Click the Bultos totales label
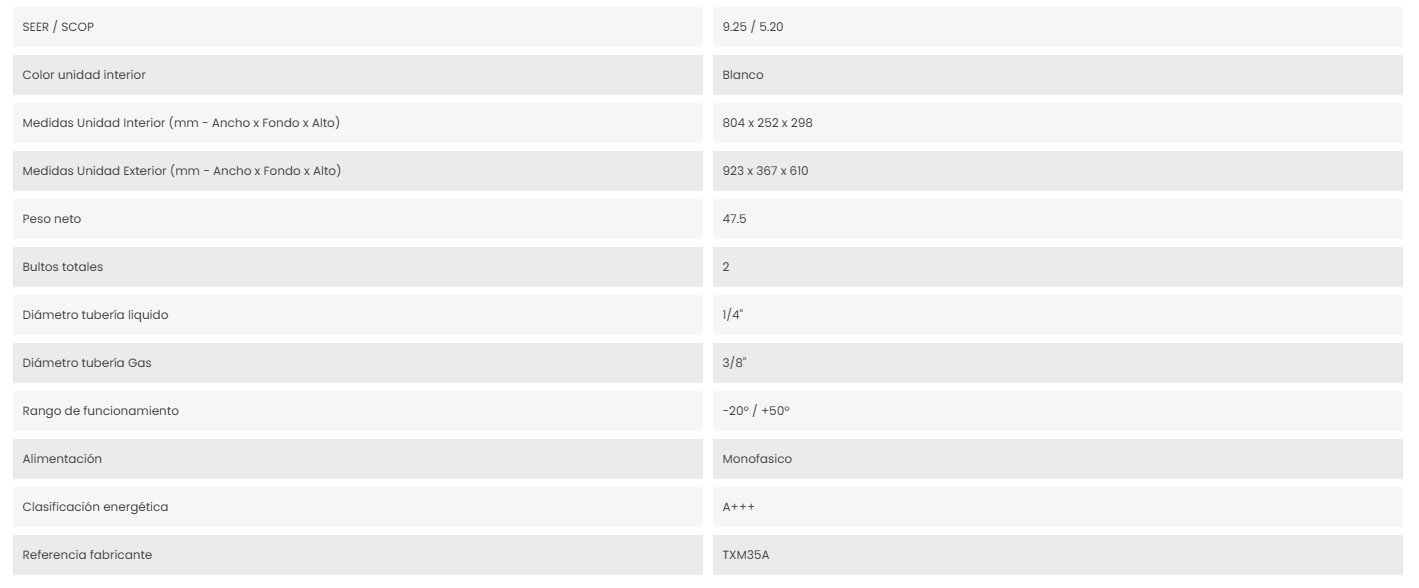This screenshot has width=1419, height=588. (63, 267)
